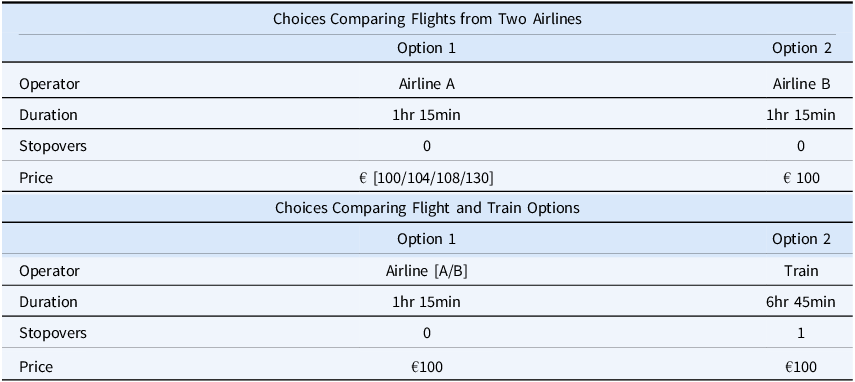The height and width of the screenshot is (382, 855).
Task: Click the 'Price' row label in second table
Action: click(36, 366)
